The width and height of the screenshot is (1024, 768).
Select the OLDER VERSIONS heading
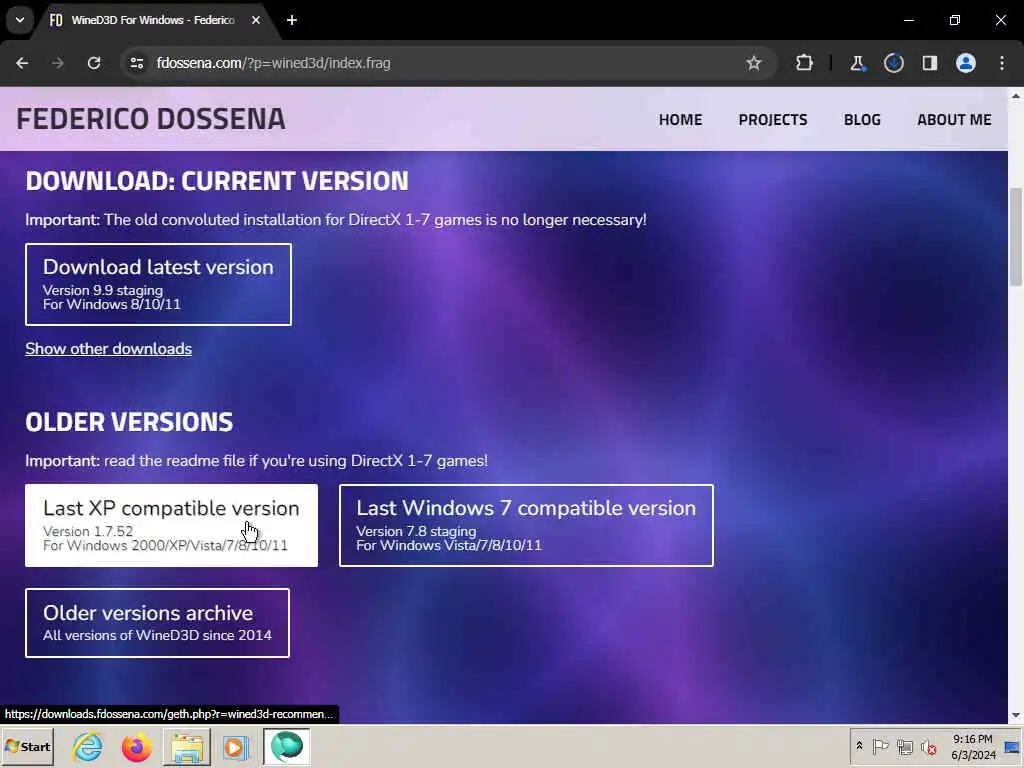tap(129, 422)
